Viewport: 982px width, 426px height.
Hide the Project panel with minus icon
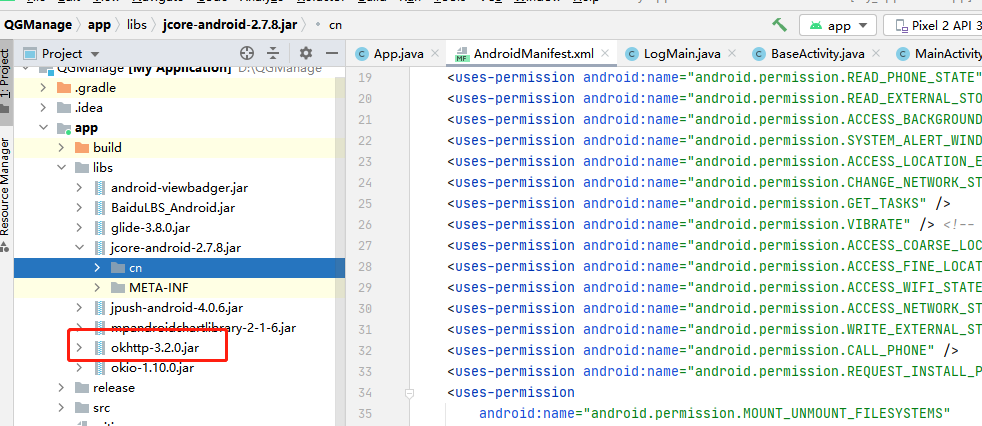click(332, 53)
